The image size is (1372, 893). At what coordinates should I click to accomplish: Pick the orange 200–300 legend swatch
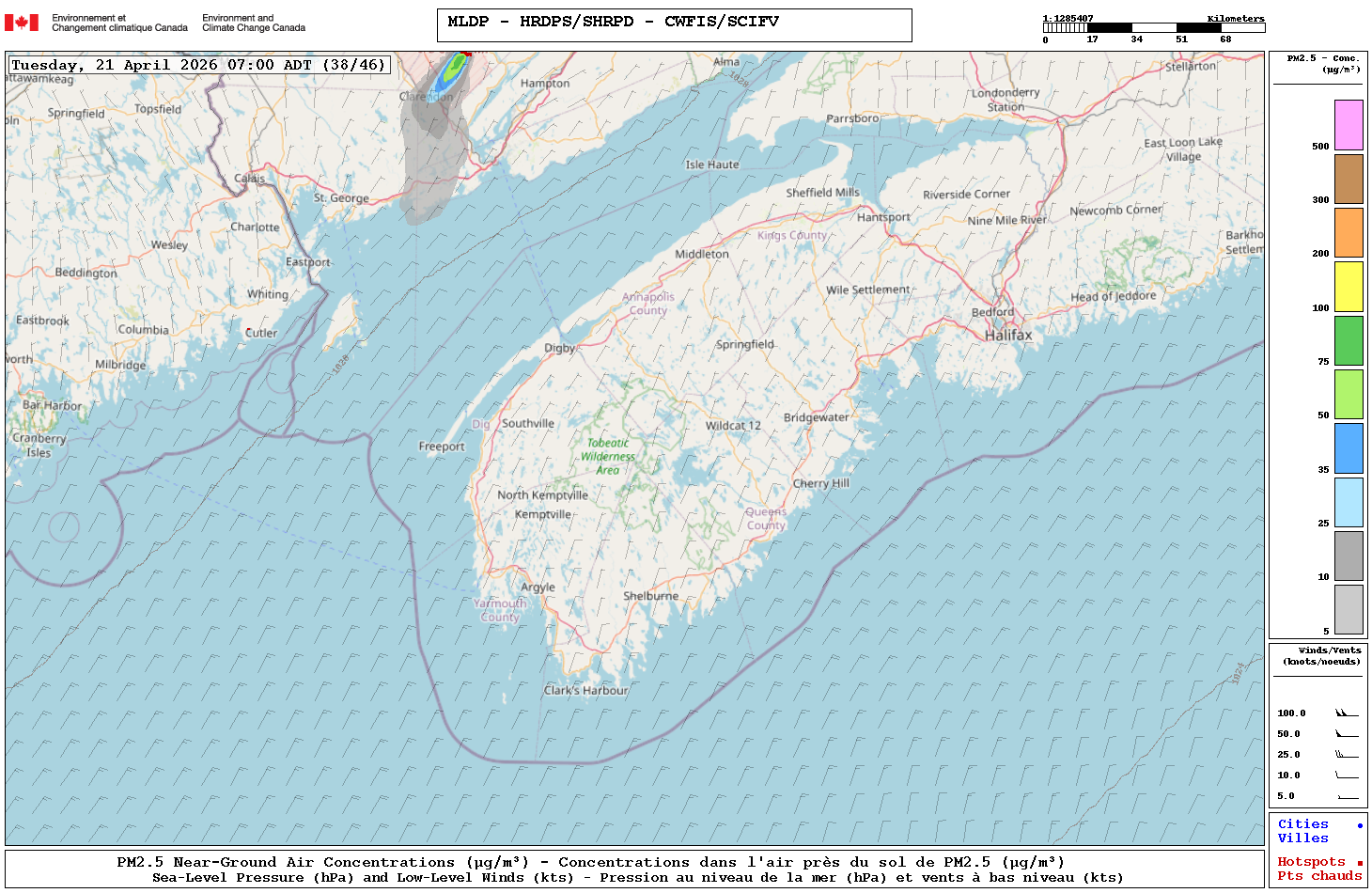[x=1349, y=232]
